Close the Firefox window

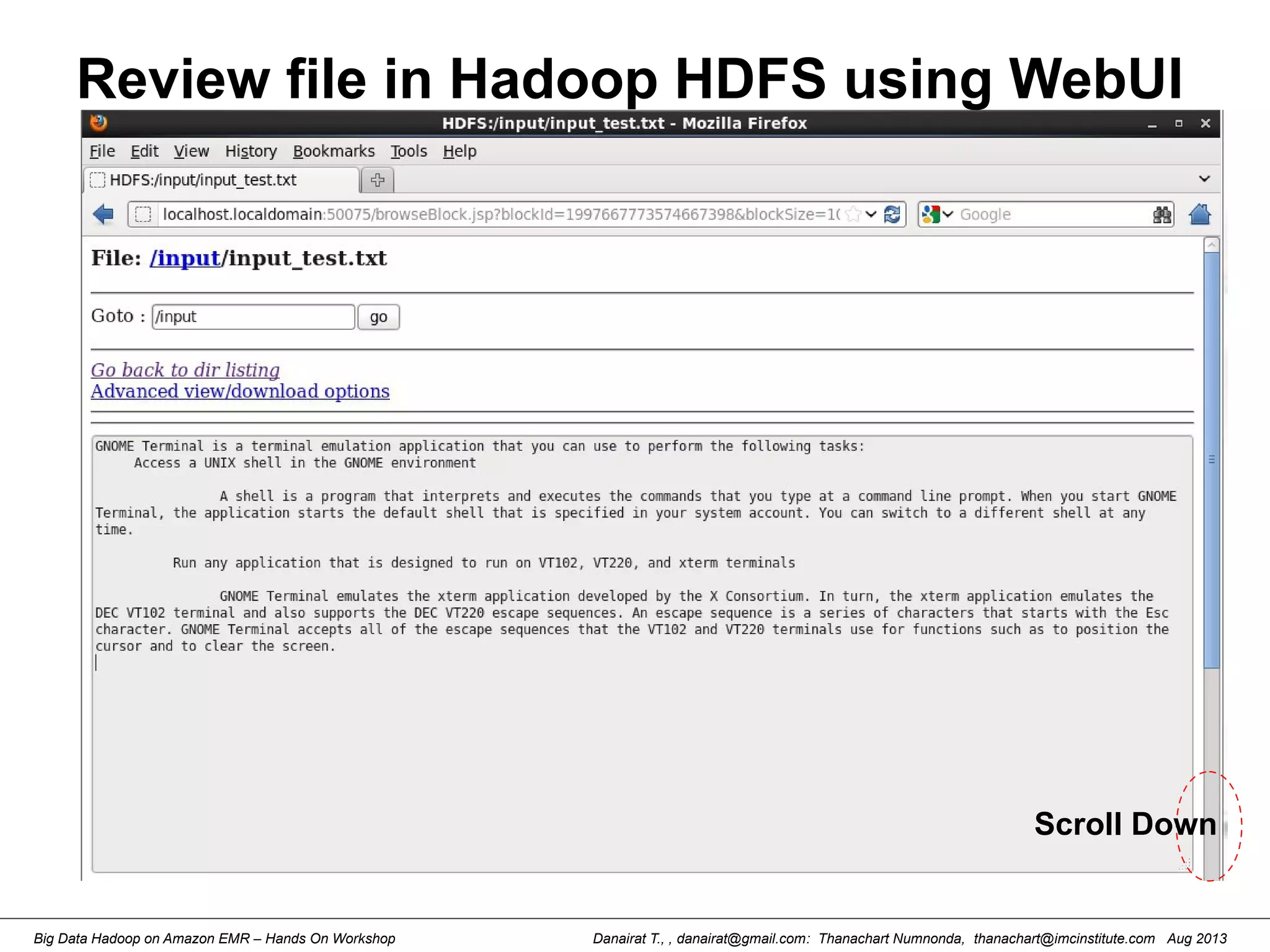1206,123
